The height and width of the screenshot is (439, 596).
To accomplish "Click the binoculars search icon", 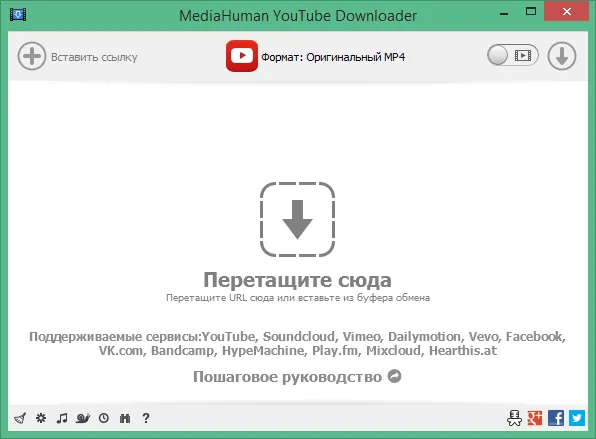I will coord(125,418).
